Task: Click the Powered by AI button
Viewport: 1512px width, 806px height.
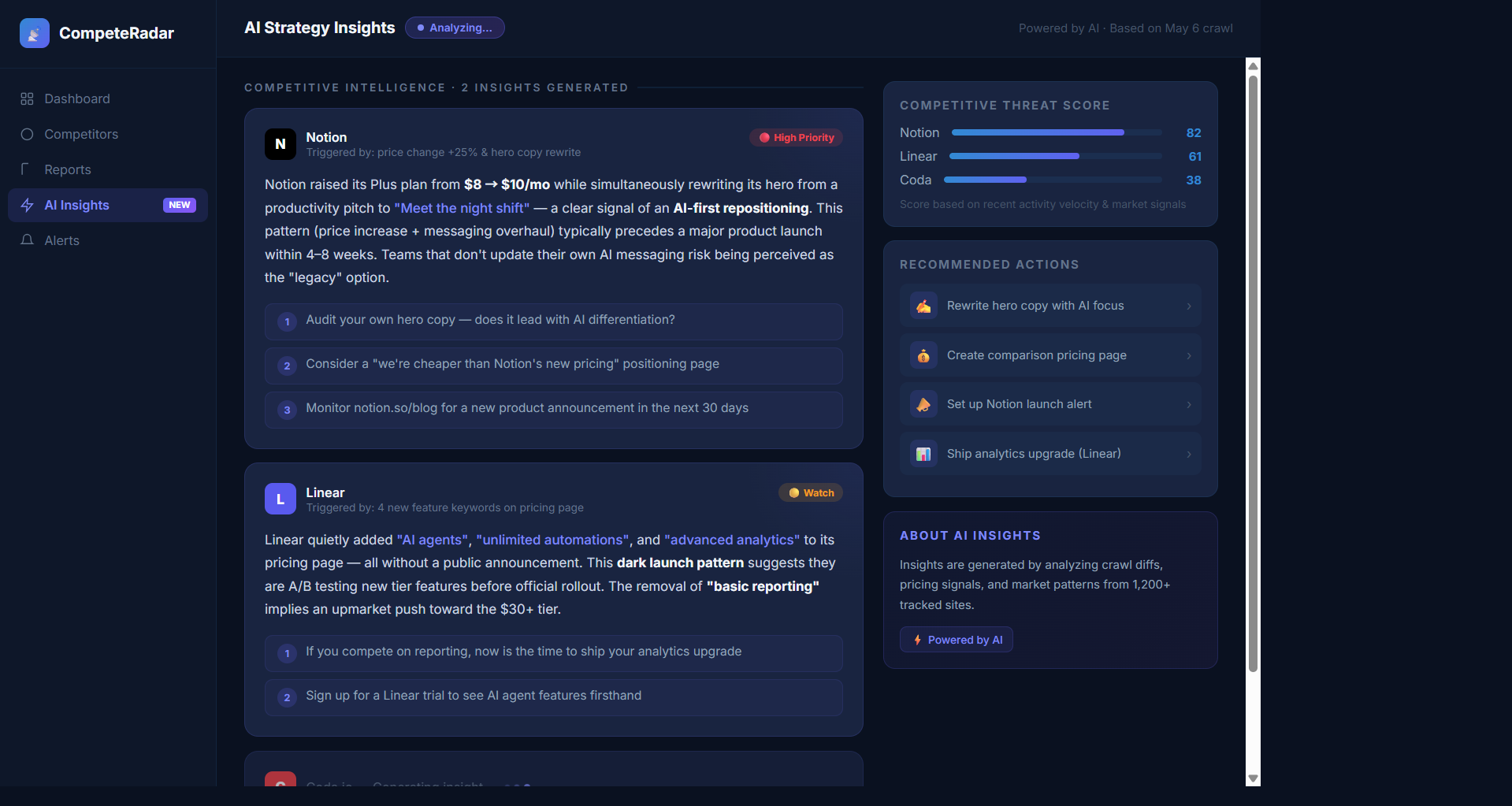Action: pos(957,640)
